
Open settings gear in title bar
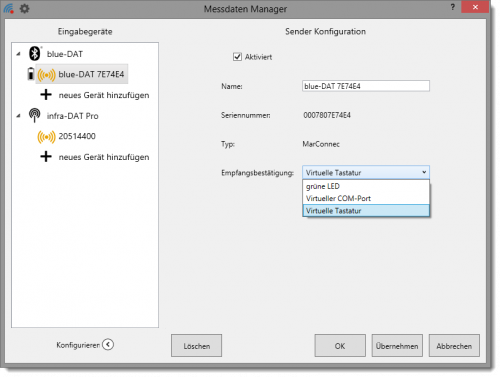(24, 8)
